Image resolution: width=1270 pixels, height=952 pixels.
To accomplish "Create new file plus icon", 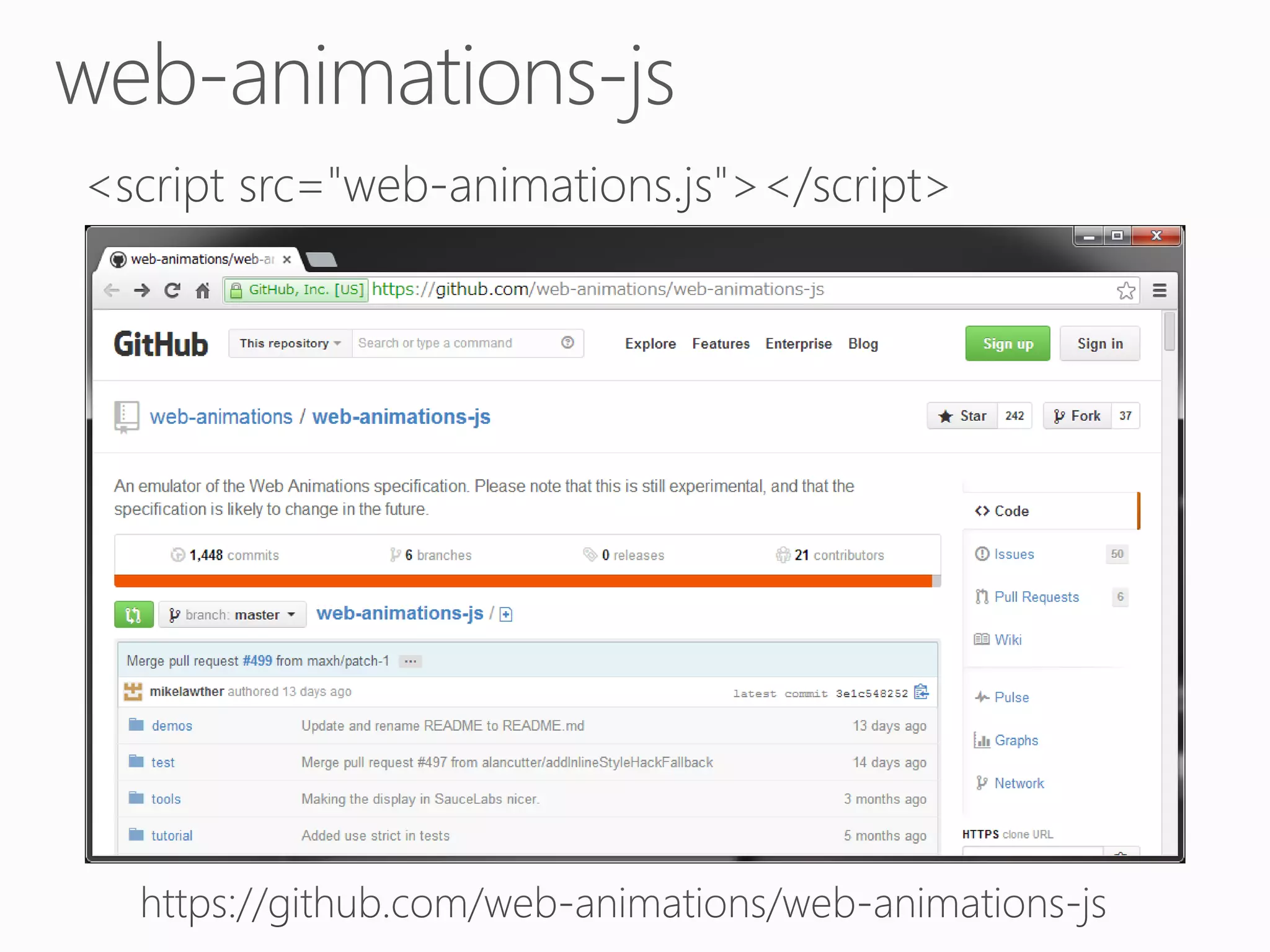I will (506, 614).
